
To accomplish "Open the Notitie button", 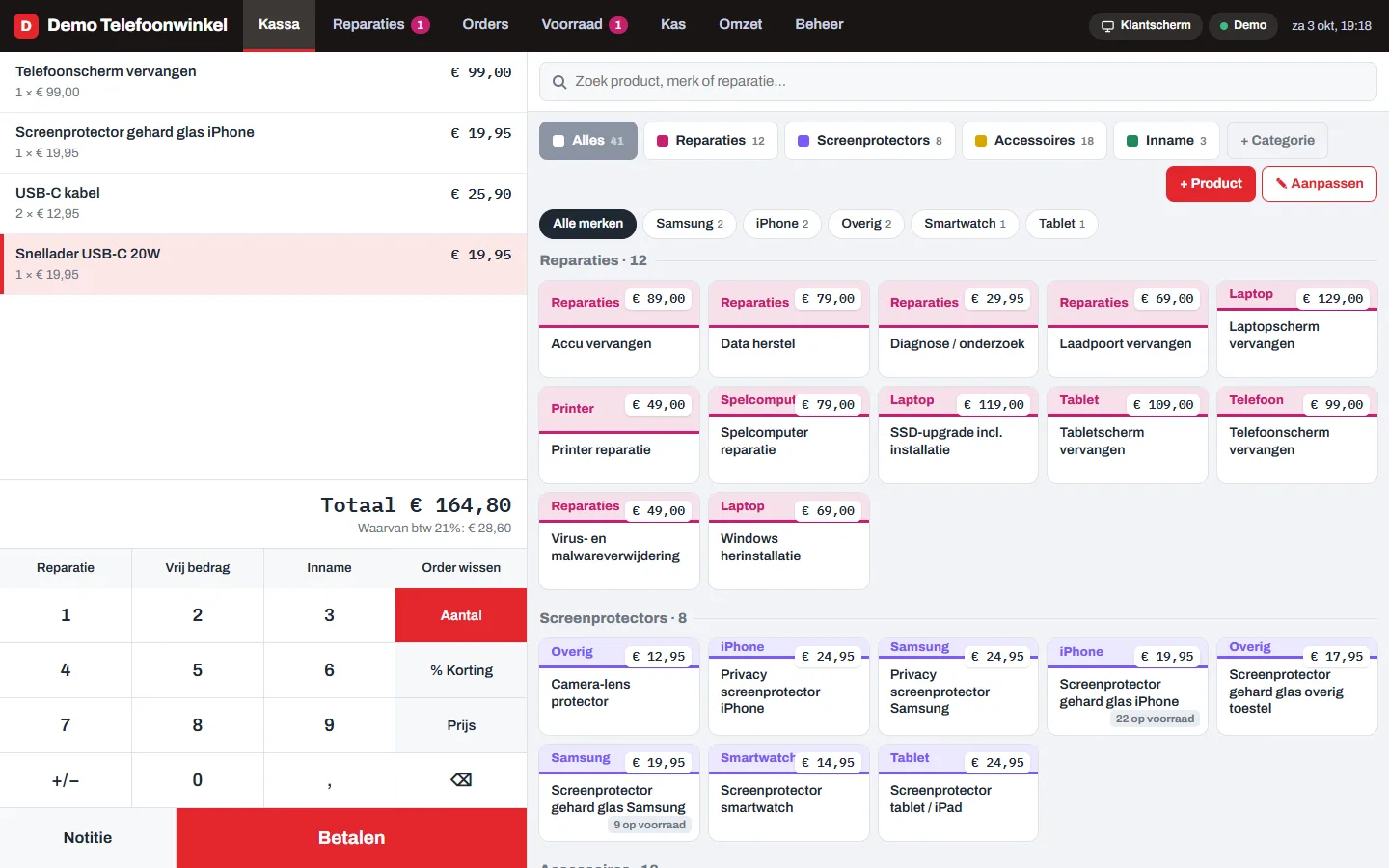I will [x=88, y=838].
